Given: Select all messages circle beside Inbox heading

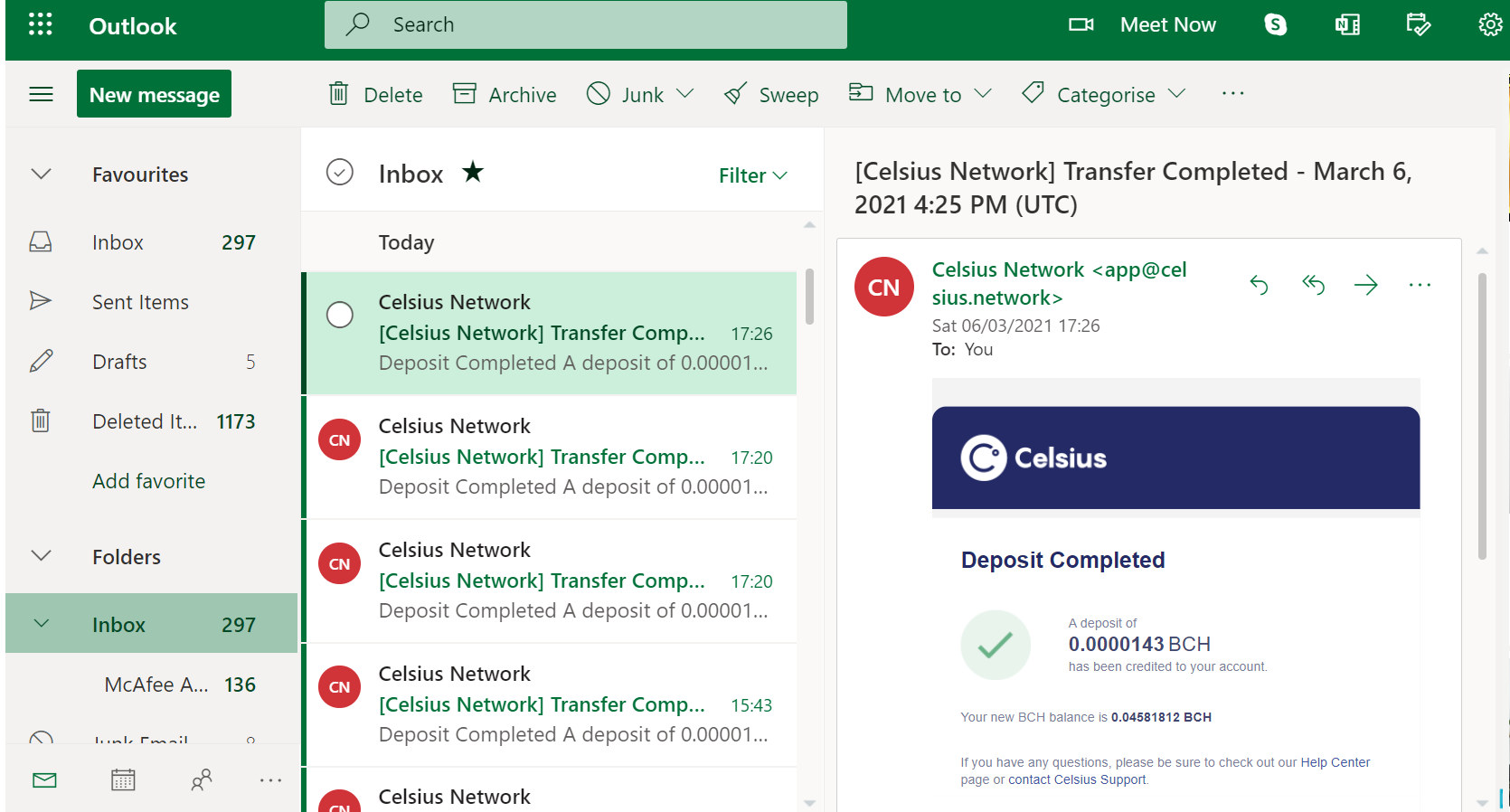Looking at the screenshot, I should pyautogui.click(x=339, y=172).
